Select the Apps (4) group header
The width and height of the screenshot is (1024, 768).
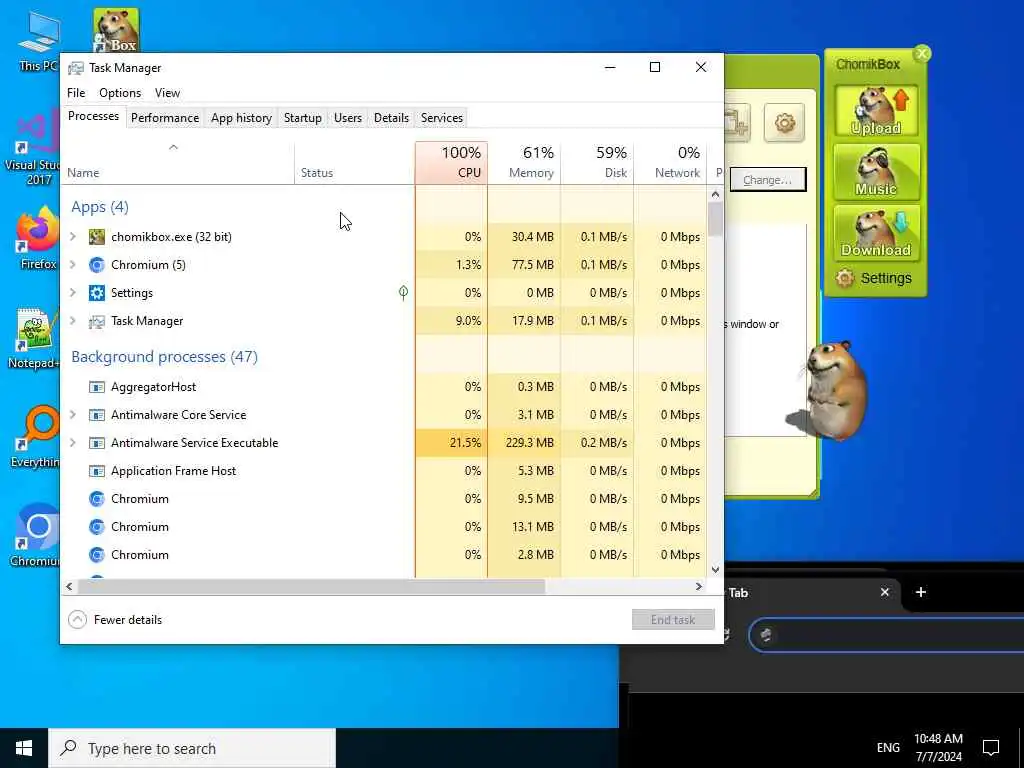[x=100, y=207]
